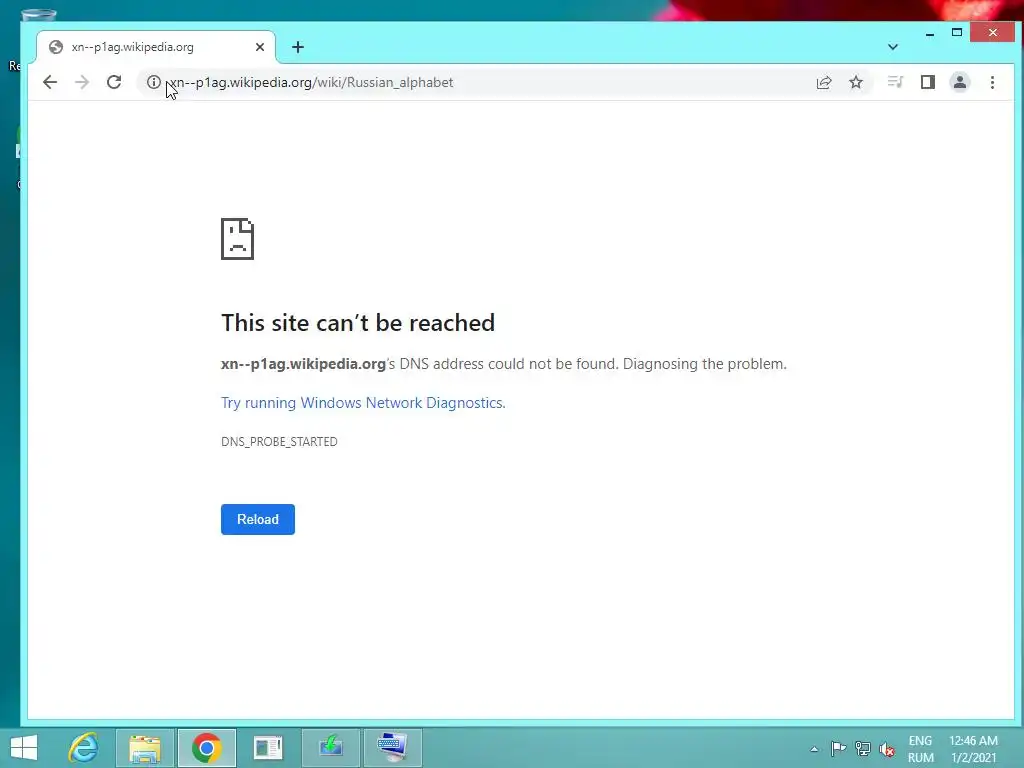Click 'This site can't be reached' heading
Screen dimensions: 1024x768
(x=358, y=323)
